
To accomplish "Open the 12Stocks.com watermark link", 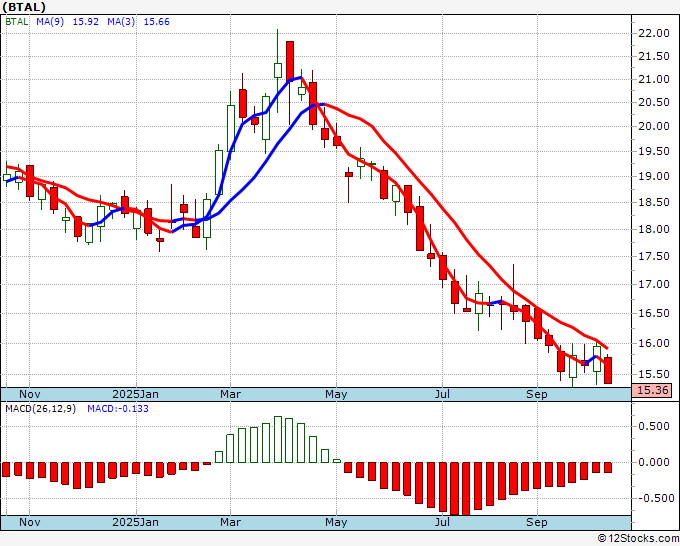I will click(637, 538).
